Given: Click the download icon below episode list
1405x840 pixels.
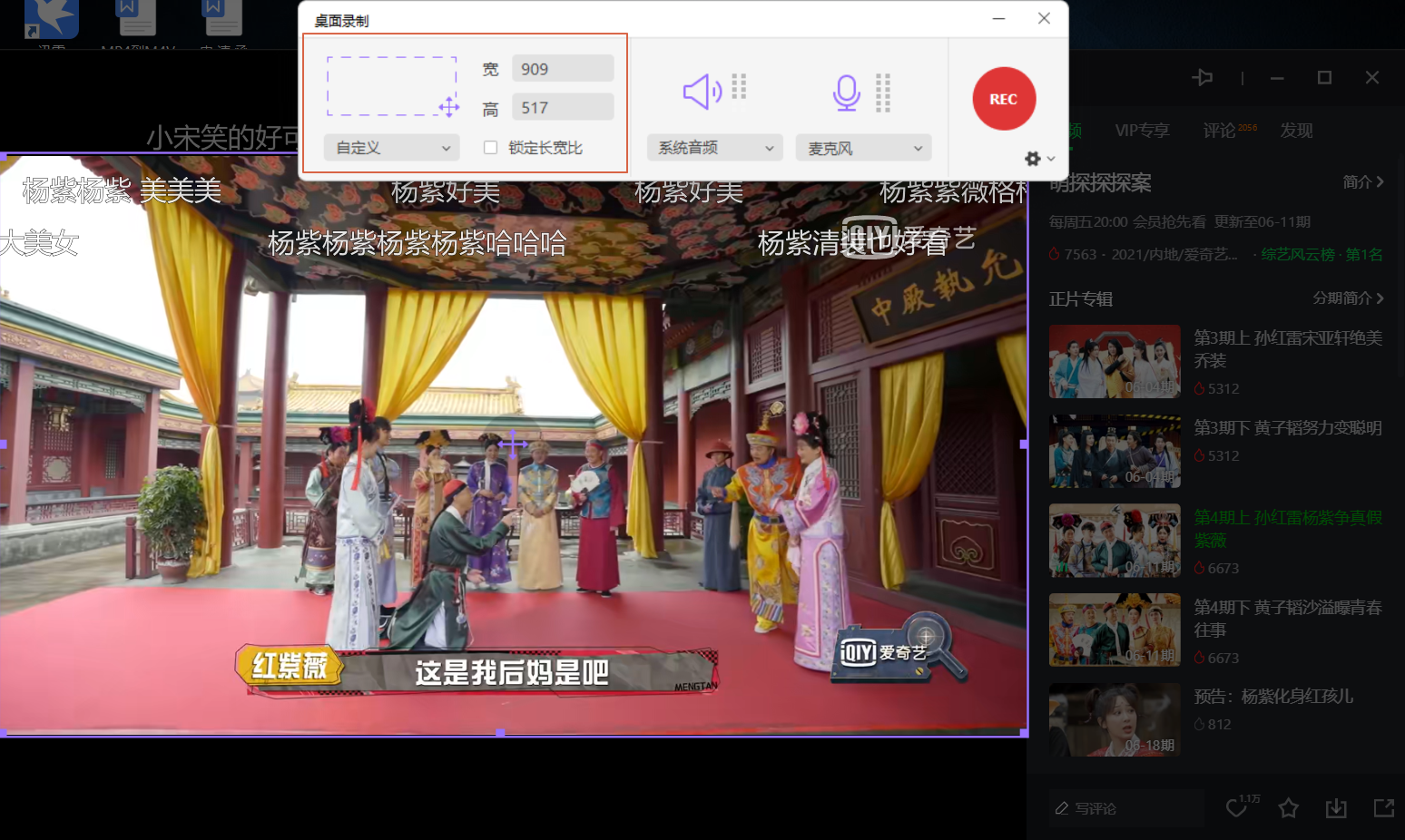Looking at the screenshot, I should click(x=1336, y=807).
